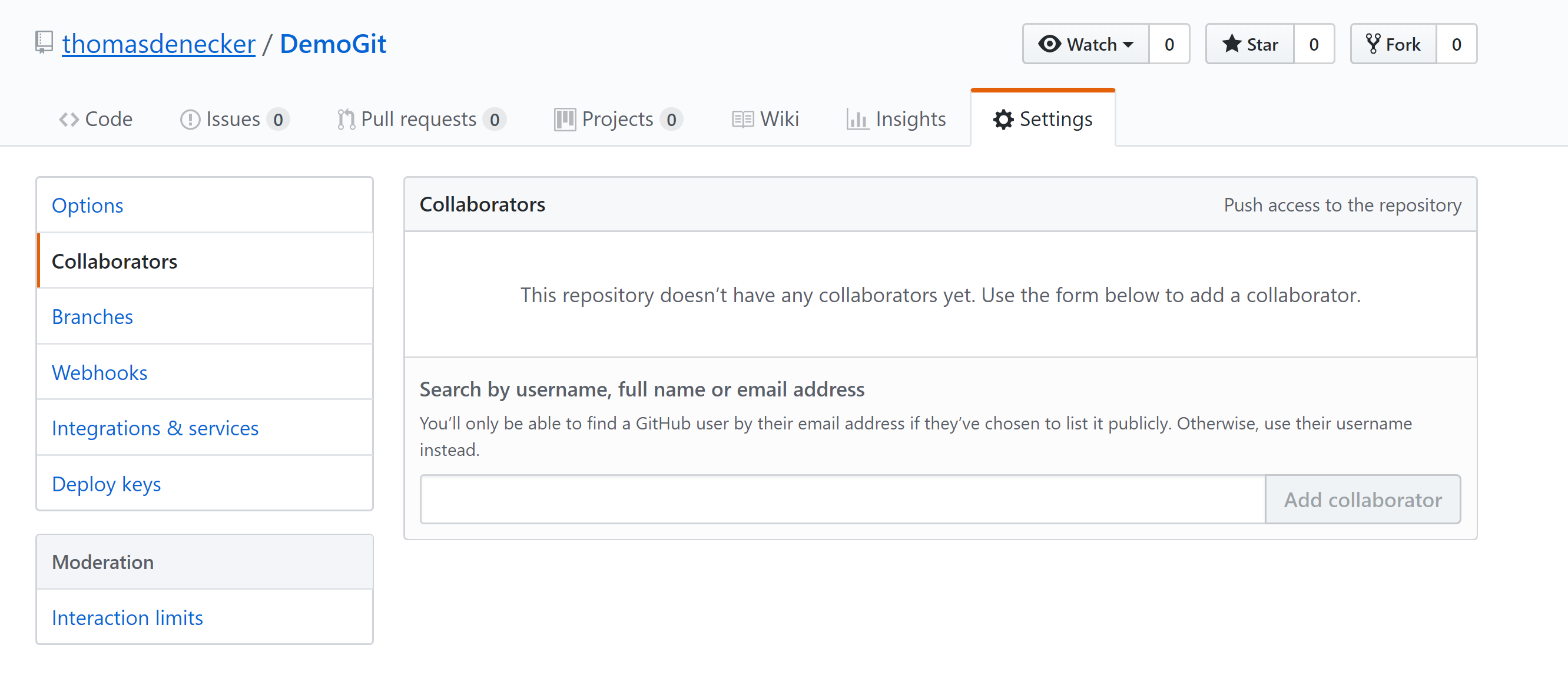Switch to the Pull requests tab

point(421,120)
